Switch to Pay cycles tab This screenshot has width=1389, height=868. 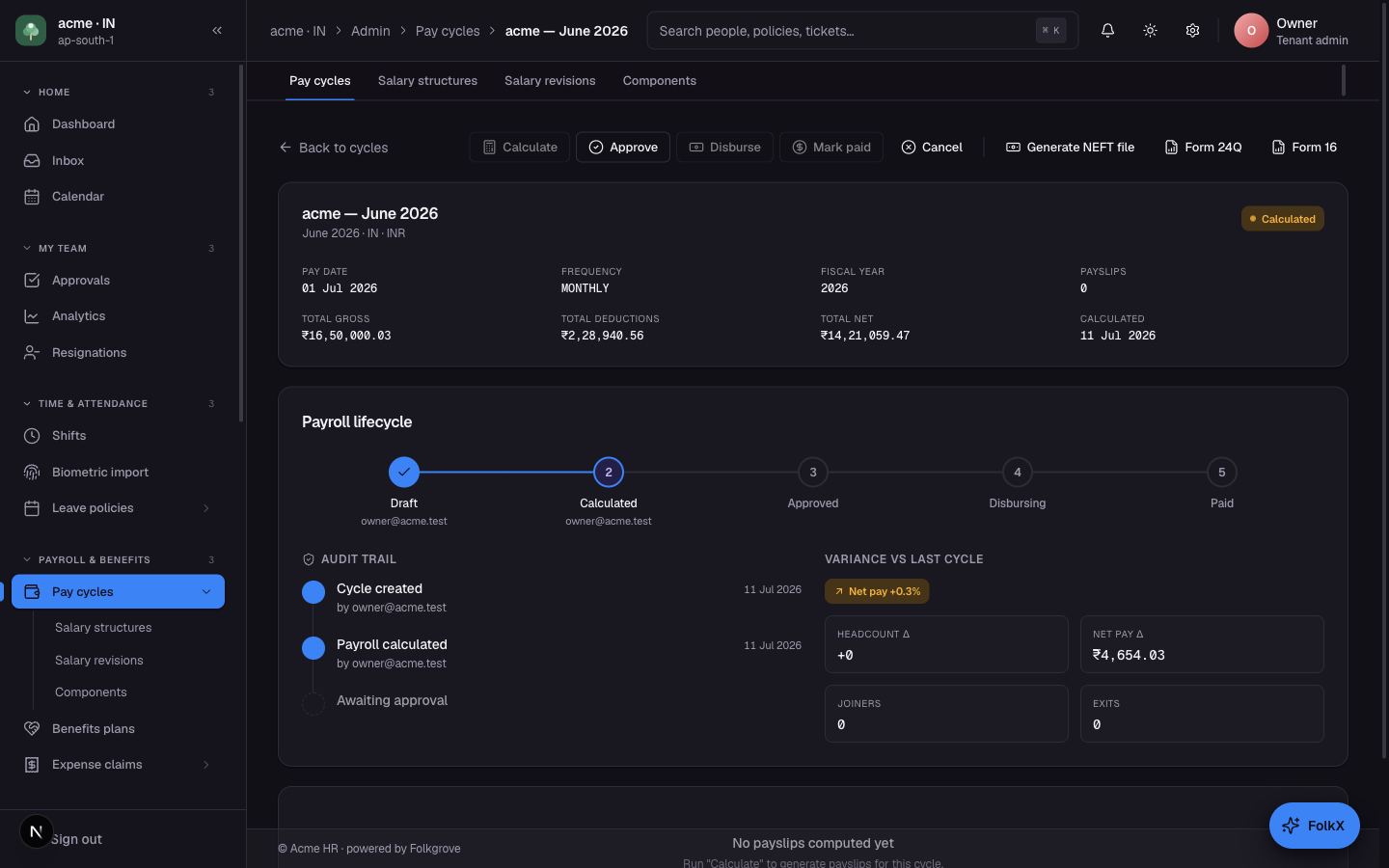[320, 81]
